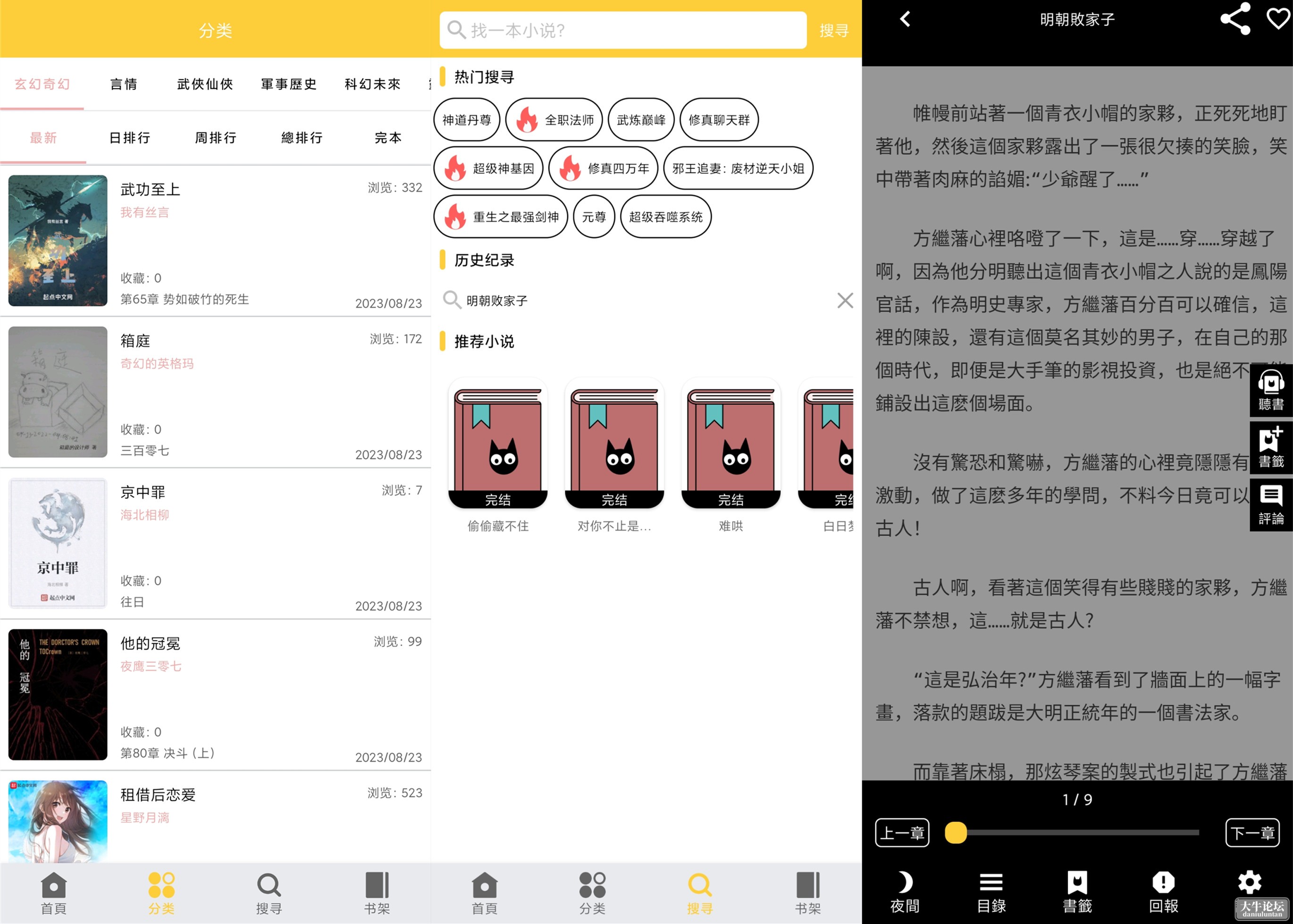1293x924 pixels.
Task: Tap the 全职法师 hot search tag
Action: click(554, 119)
